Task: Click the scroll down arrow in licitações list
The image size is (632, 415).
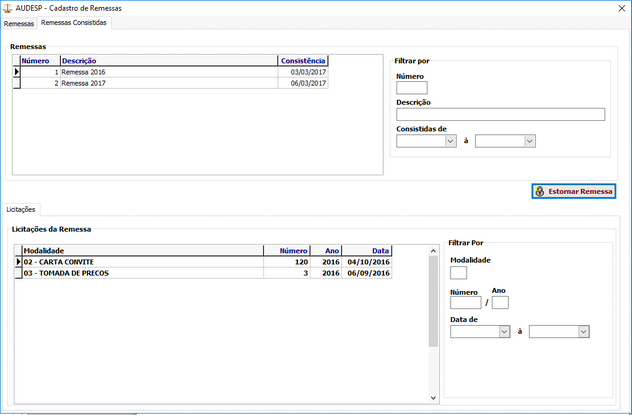Action: pyautogui.click(x=433, y=398)
